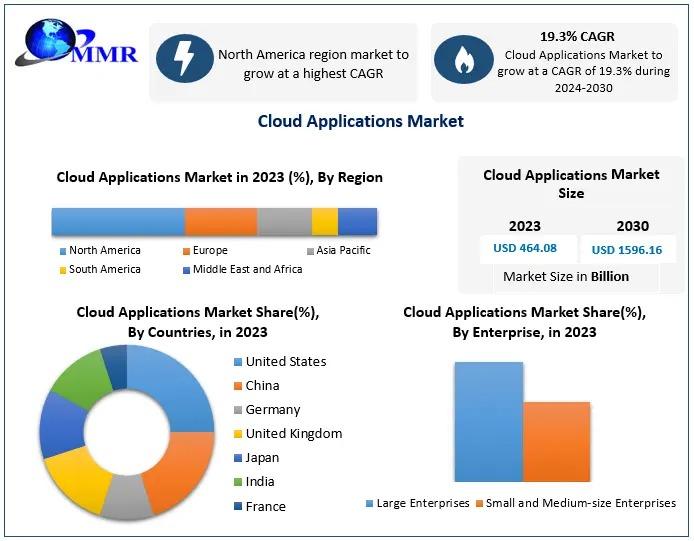This screenshot has height=541, width=694.
Task: Click the United States legend swatch
Action: 238,362
